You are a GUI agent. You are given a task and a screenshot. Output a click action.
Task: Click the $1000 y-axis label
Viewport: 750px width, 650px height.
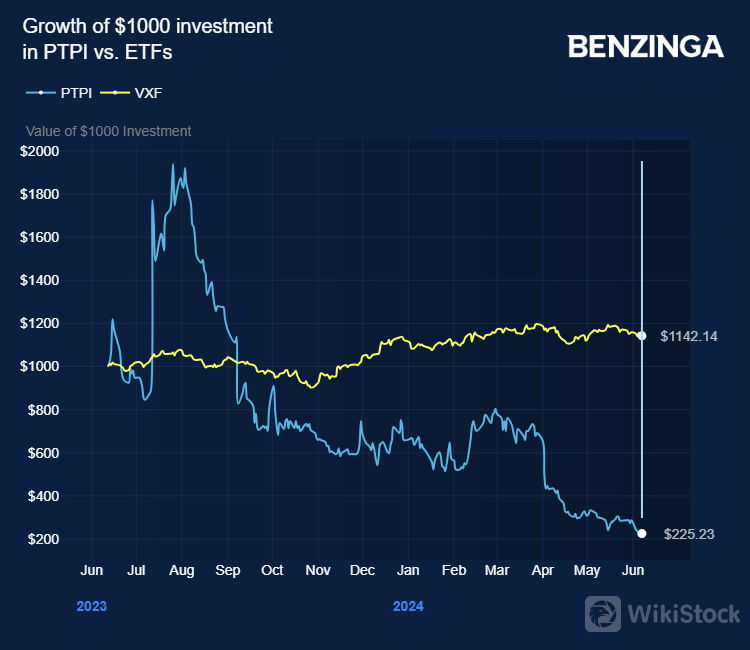click(41, 367)
